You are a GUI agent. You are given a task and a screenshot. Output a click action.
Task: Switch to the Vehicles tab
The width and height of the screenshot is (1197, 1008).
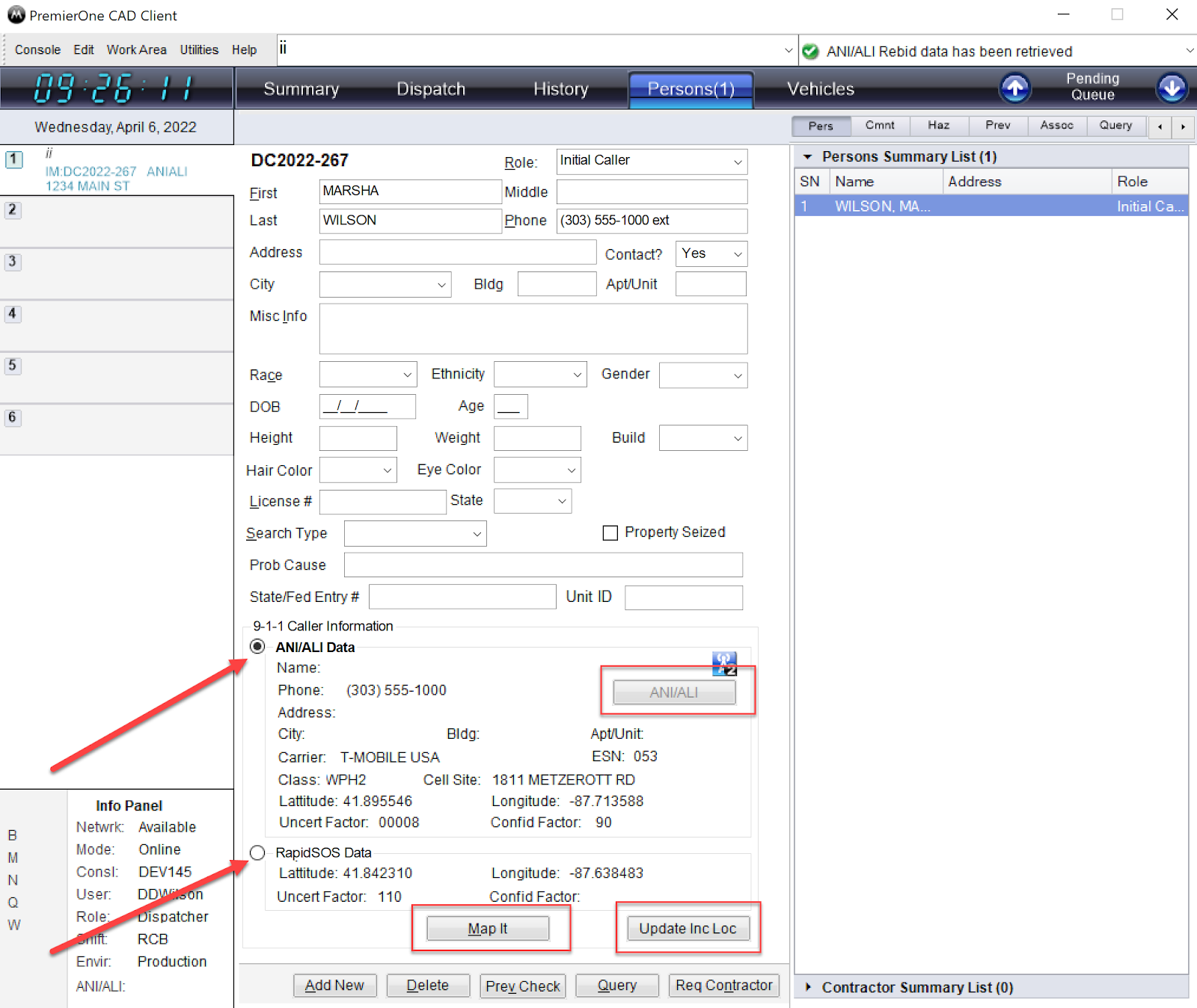(x=820, y=89)
